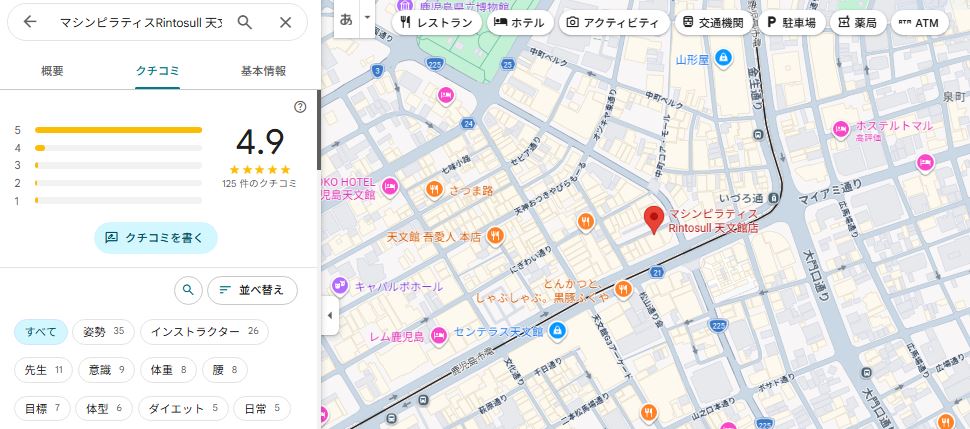Switch to the 基本情報 tab

[x=263, y=71]
